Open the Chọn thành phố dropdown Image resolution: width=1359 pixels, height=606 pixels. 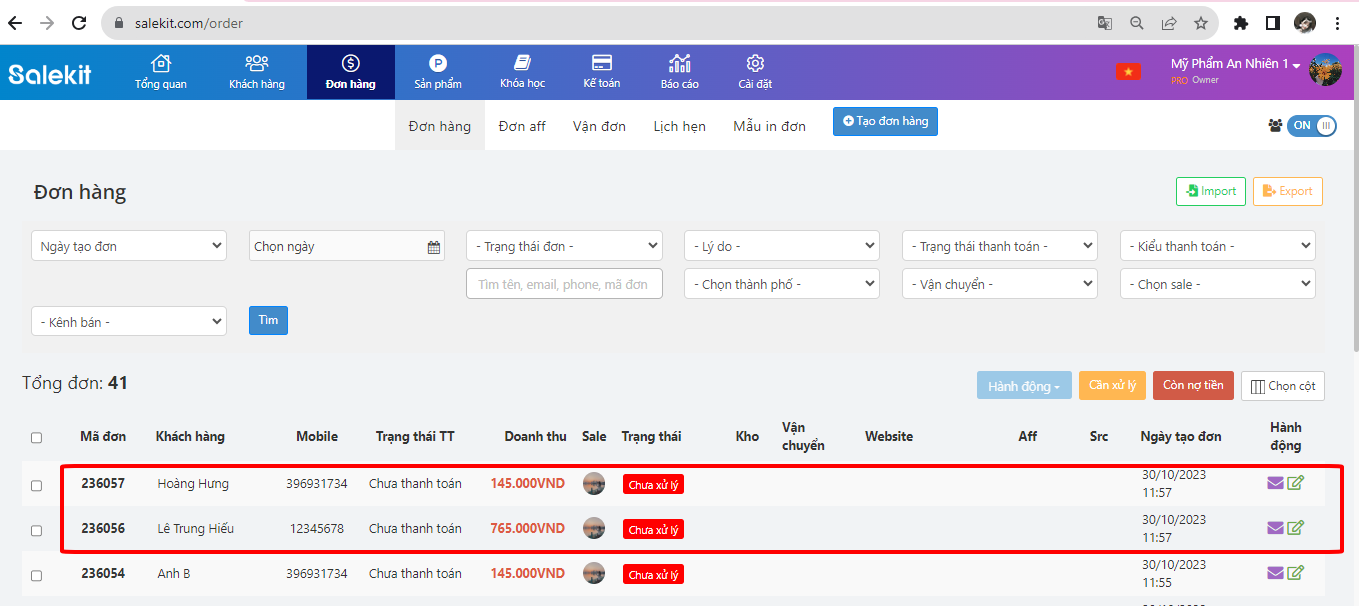click(x=782, y=284)
